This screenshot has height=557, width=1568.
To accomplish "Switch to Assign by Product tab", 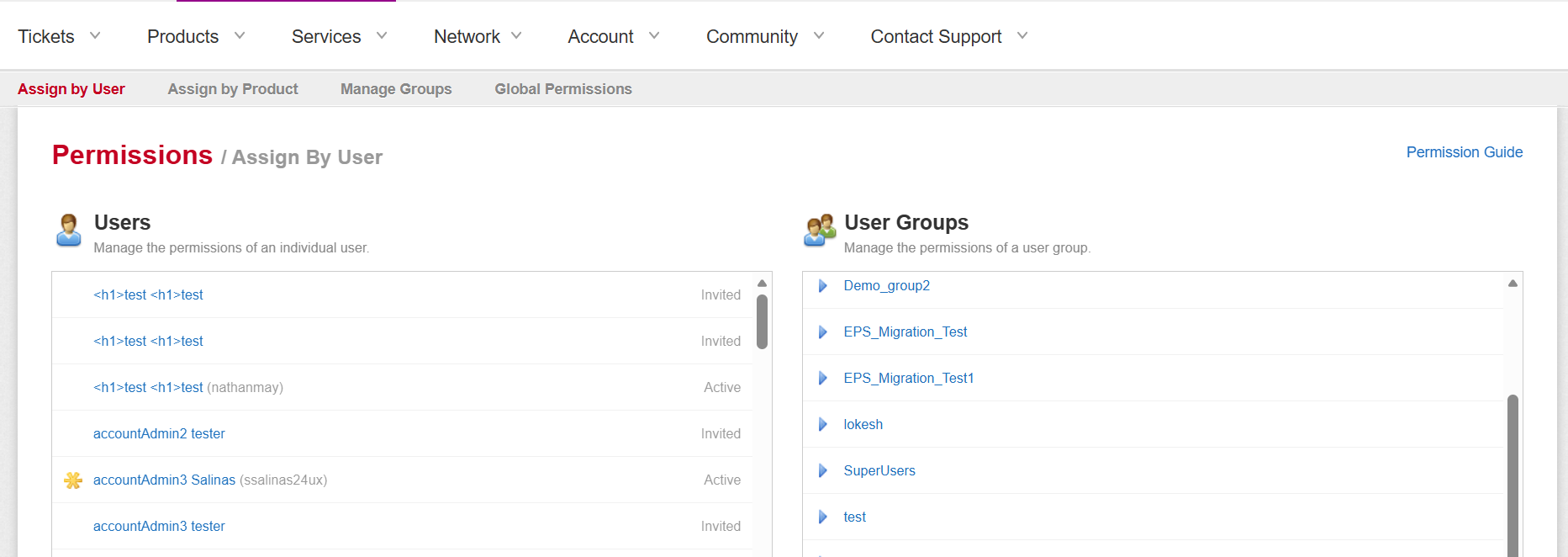I will tap(233, 89).
